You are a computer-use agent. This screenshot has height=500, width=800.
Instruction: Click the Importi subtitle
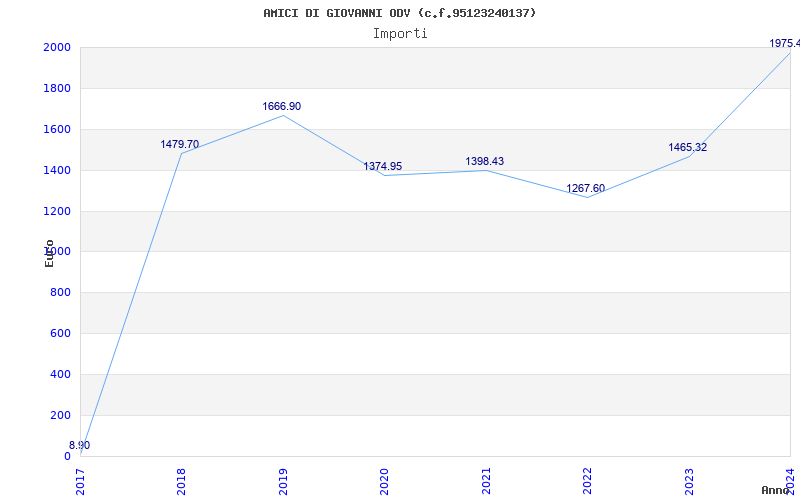click(400, 34)
